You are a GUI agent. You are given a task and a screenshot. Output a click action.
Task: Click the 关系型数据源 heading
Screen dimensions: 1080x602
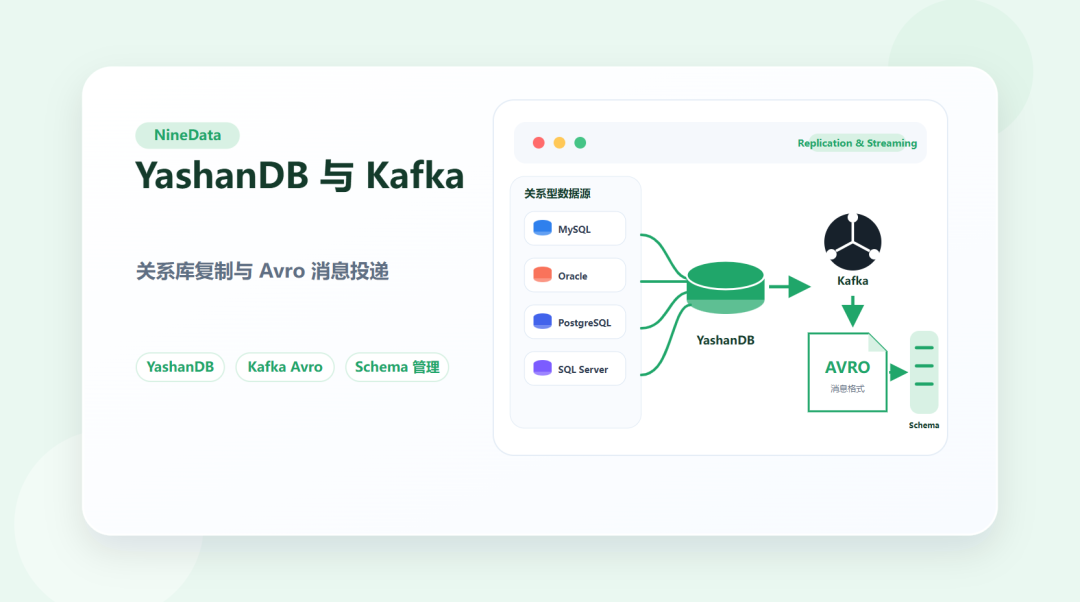coord(557,194)
